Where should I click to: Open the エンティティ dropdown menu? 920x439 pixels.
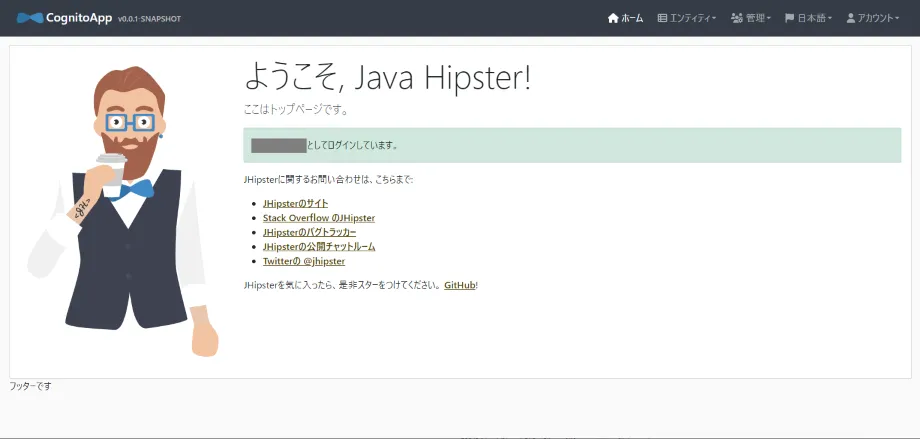(686, 18)
